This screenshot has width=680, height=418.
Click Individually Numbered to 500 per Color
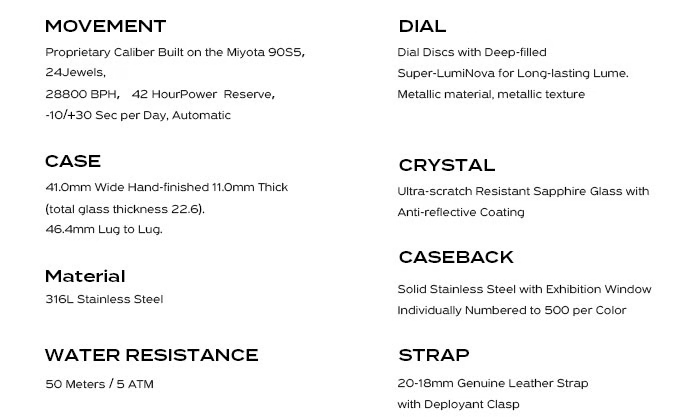(x=512, y=310)
